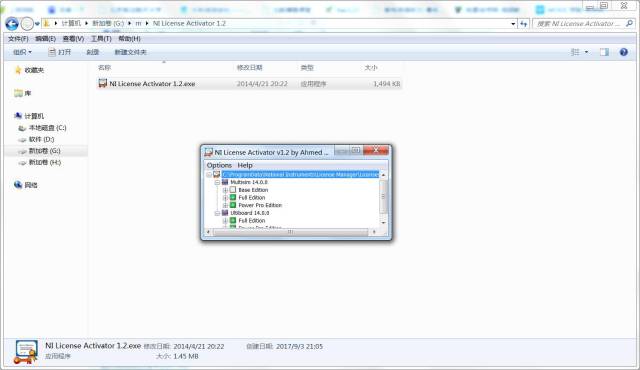The image size is (640, 370).
Task: Click the 刻录 toolbar button
Action: point(93,52)
